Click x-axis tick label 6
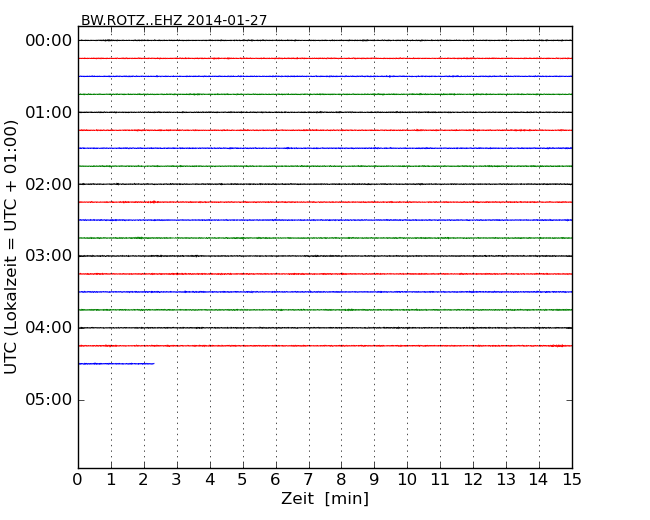This screenshot has width=650, height=520. tap(275, 479)
